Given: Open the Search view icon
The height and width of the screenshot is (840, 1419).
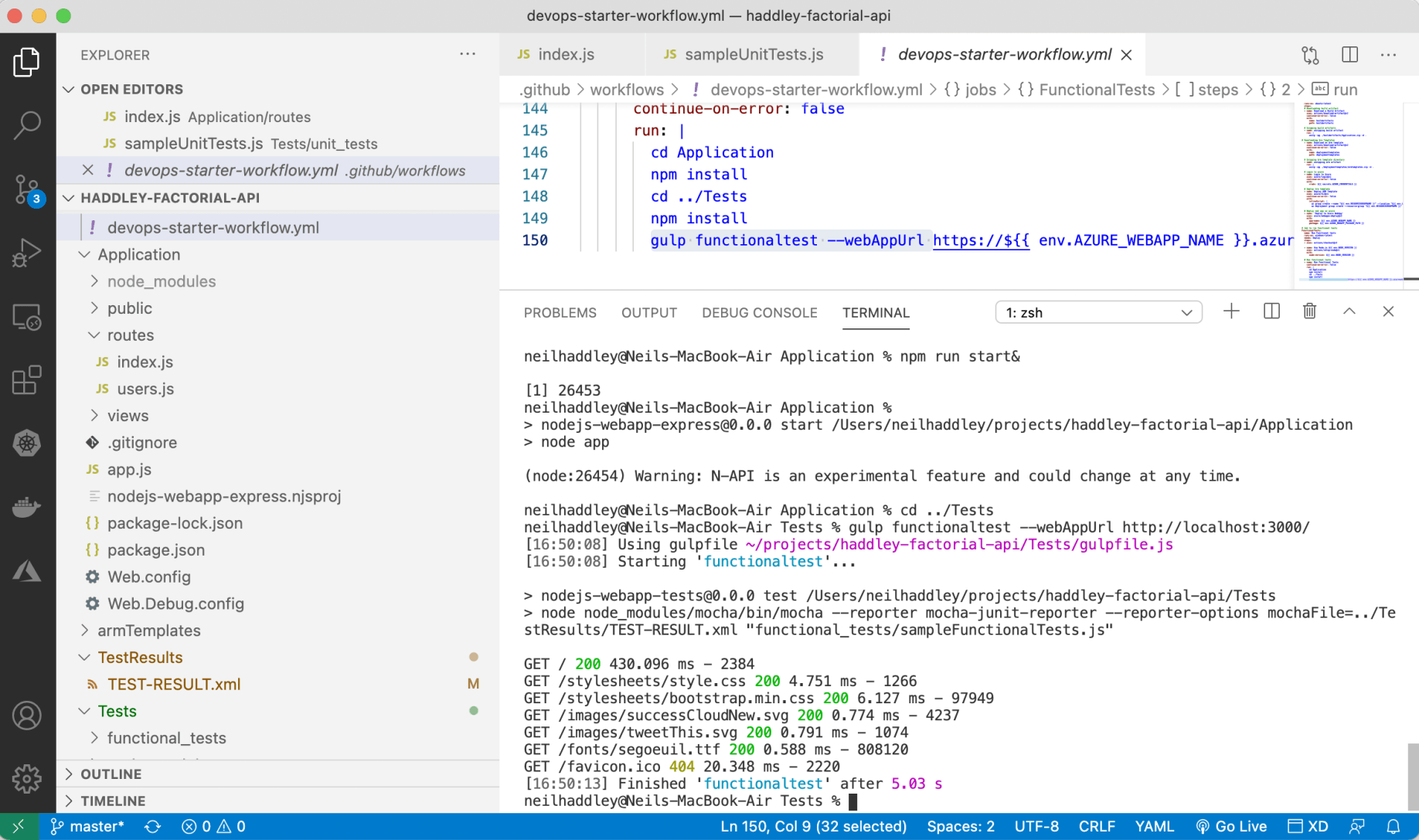Looking at the screenshot, I should click(x=27, y=125).
